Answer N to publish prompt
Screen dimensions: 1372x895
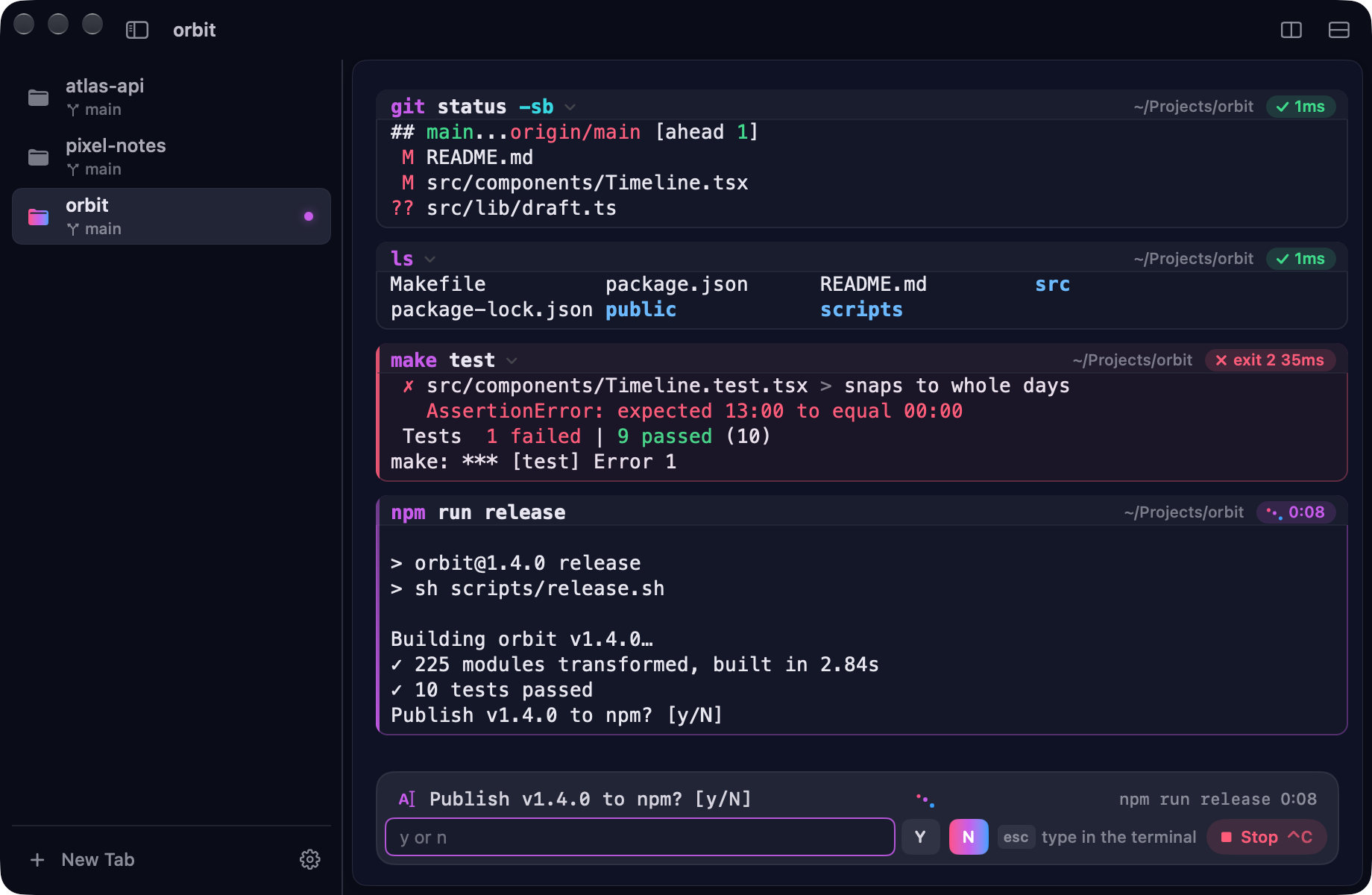tap(969, 837)
